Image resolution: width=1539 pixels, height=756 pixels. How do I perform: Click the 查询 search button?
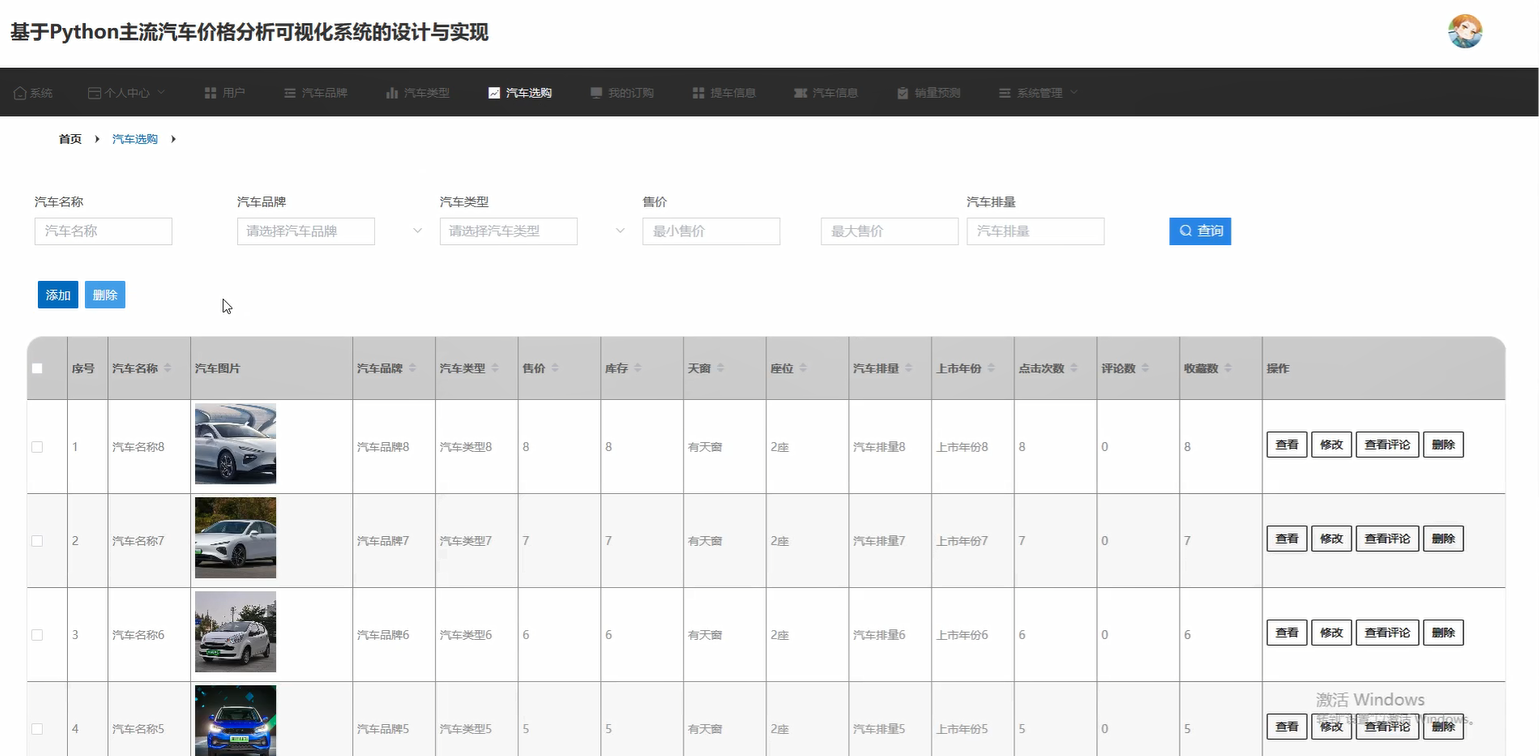(1200, 231)
